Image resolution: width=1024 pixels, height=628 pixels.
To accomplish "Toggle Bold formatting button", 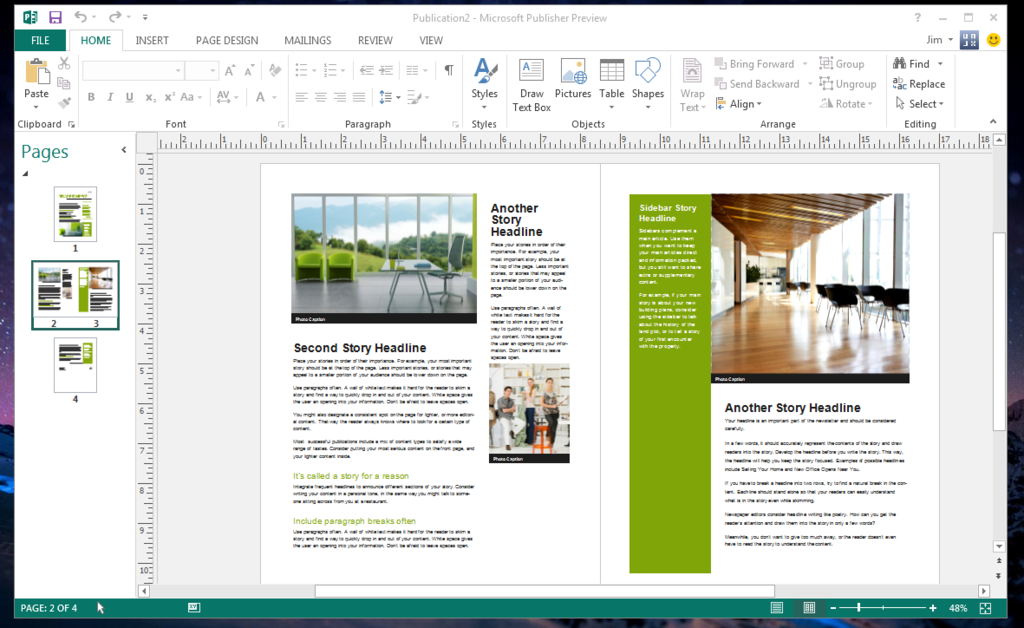I will (x=91, y=97).
